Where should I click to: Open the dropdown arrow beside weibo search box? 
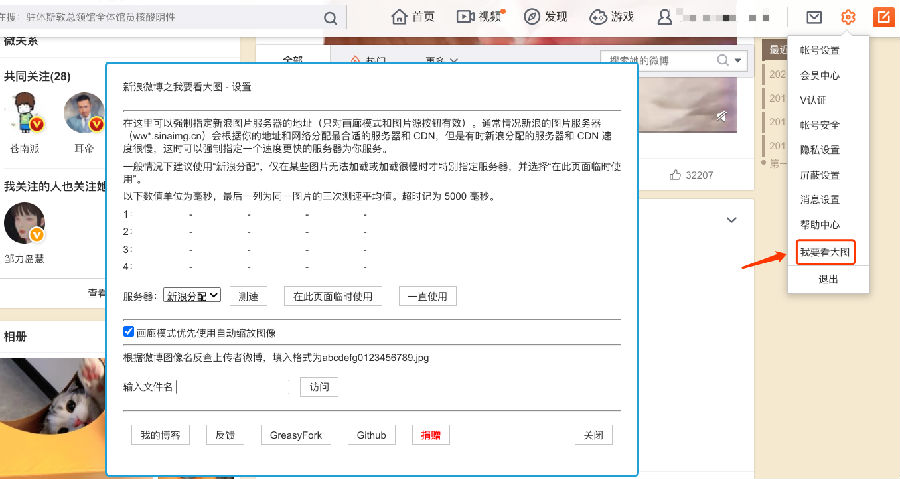739,61
